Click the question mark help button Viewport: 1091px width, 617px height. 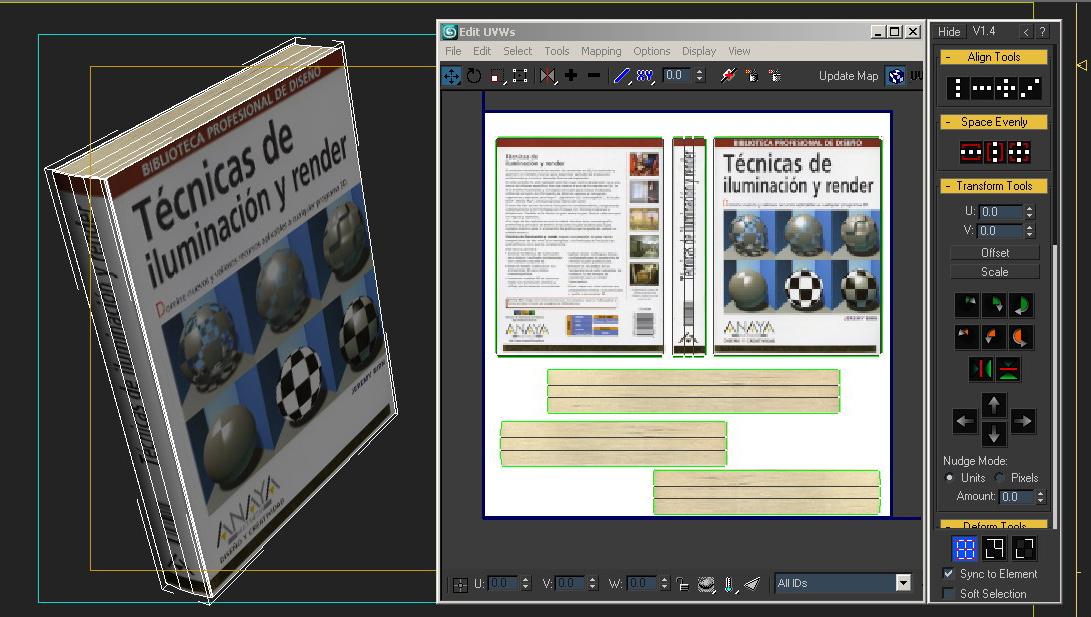pyautogui.click(x=1042, y=31)
